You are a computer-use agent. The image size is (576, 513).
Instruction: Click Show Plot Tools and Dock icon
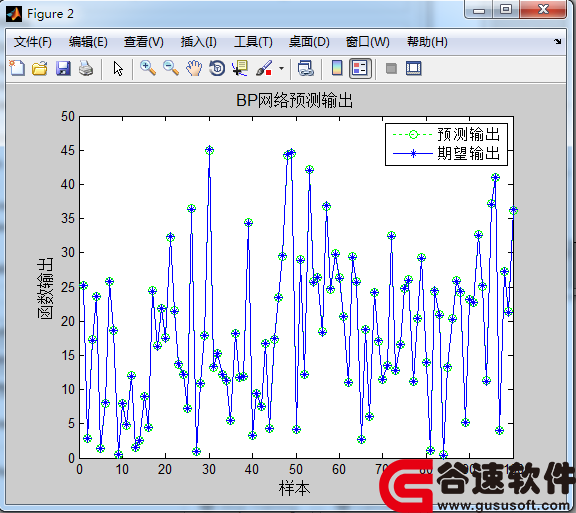pos(414,68)
